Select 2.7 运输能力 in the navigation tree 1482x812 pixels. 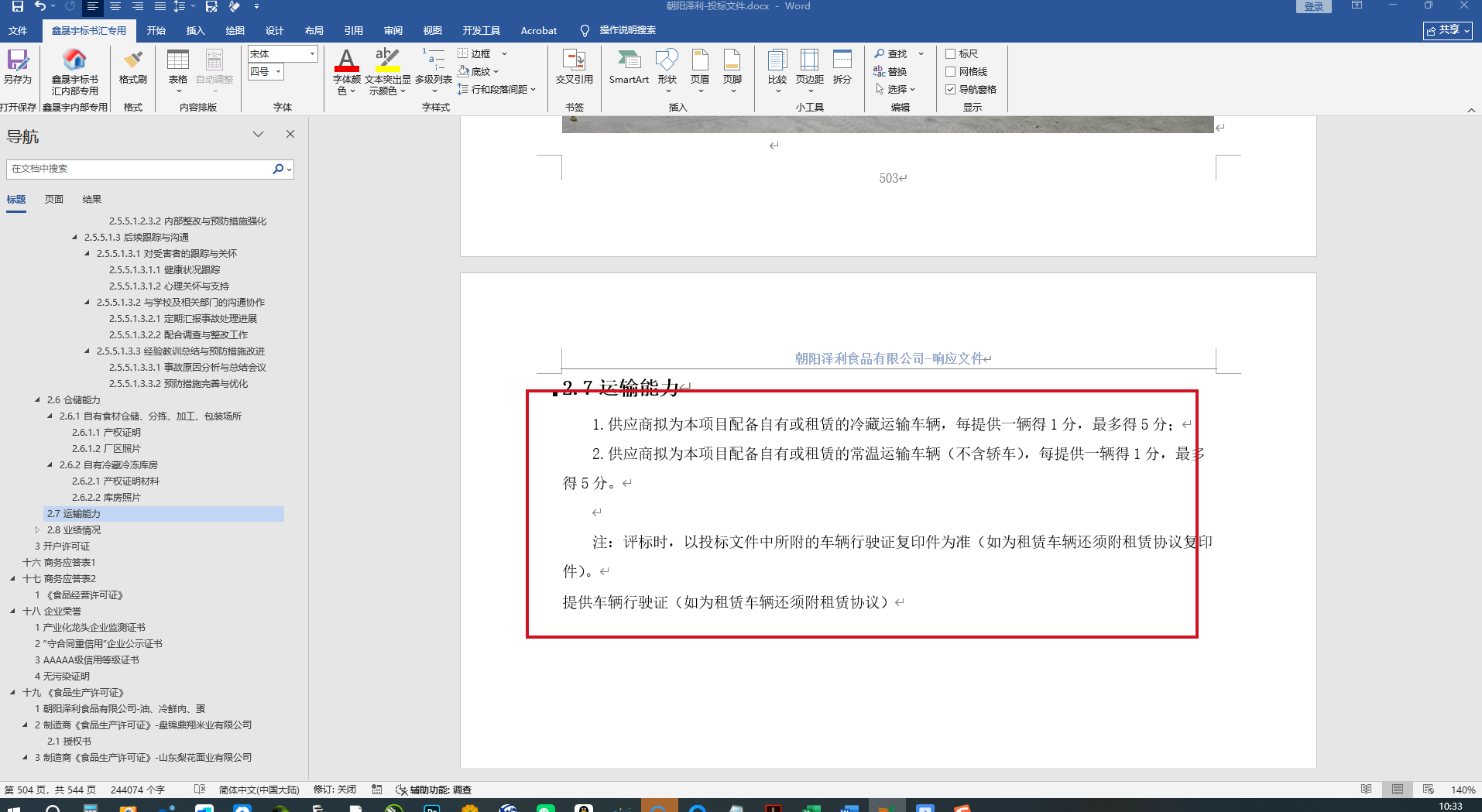pyautogui.click(x=163, y=514)
